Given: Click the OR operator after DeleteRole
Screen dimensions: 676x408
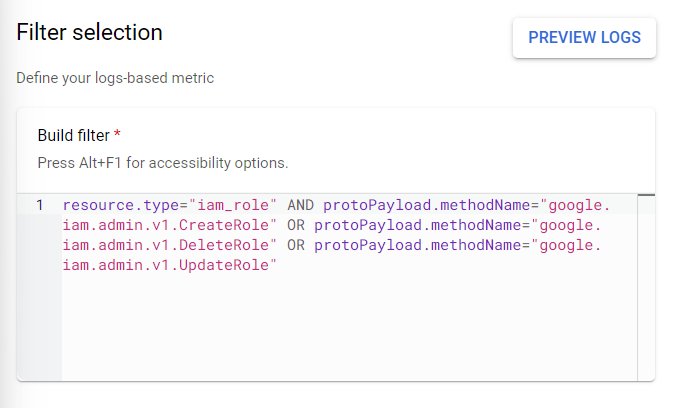Looking at the screenshot, I should [x=296, y=245].
